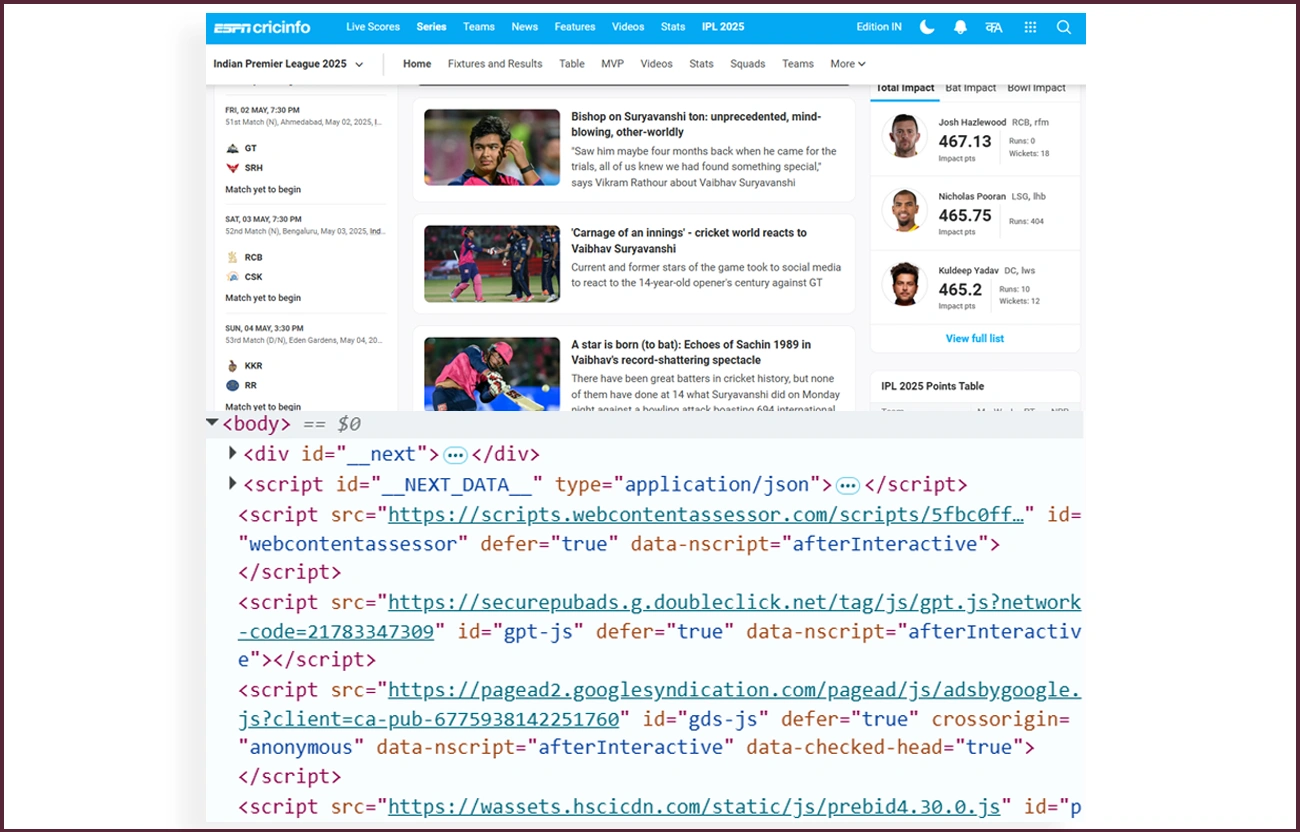1300x832 pixels.
Task: Click the language translation icon
Action: coord(994,27)
